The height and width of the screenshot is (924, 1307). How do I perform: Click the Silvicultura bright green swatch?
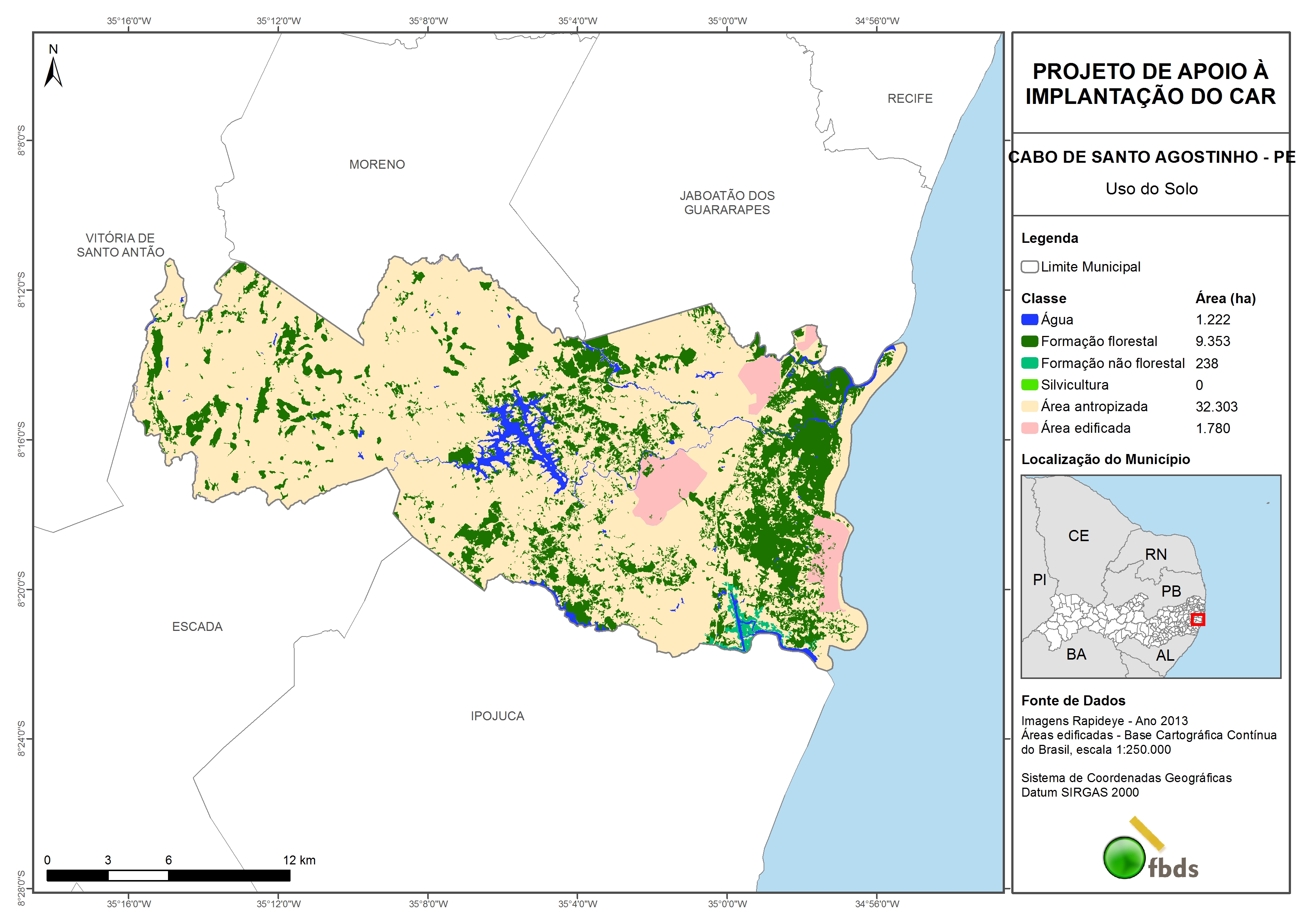1029,385
